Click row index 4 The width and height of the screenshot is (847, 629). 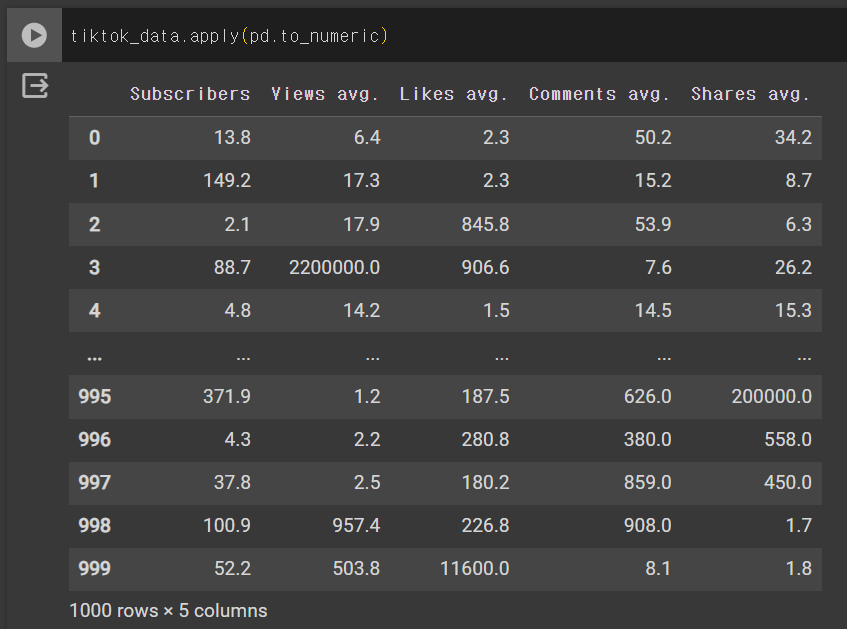pyautogui.click(x=95, y=310)
